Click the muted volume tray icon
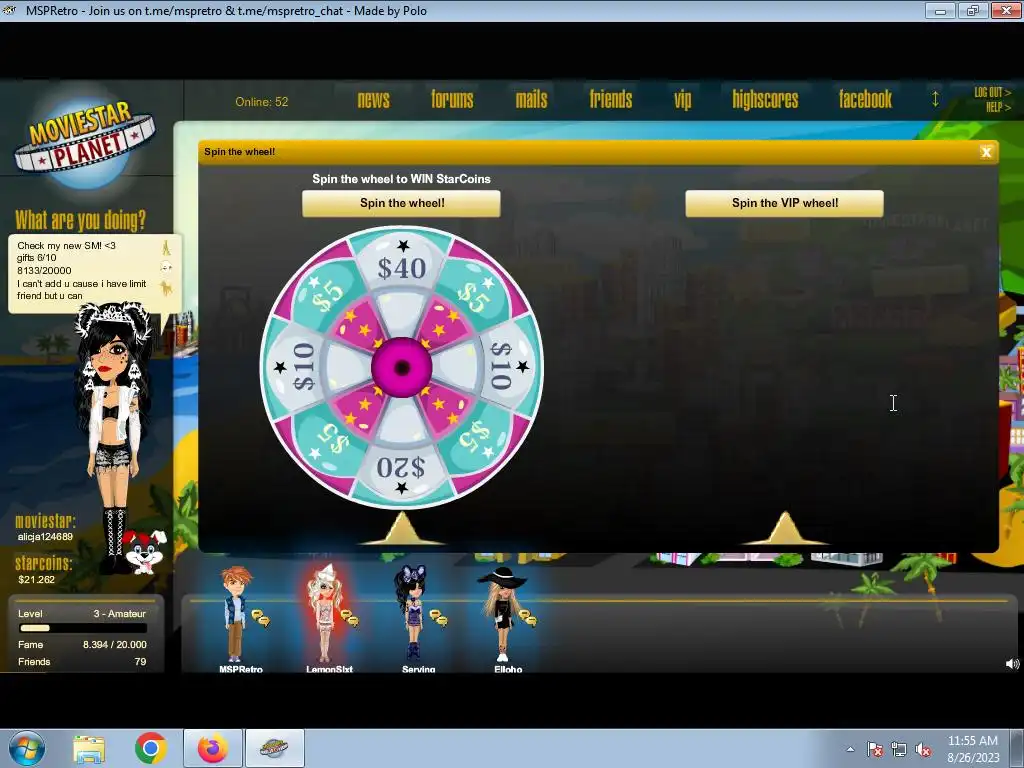The height and width of the screenshot is (768, 1024). pyautogui.click(x=923, y=750)
